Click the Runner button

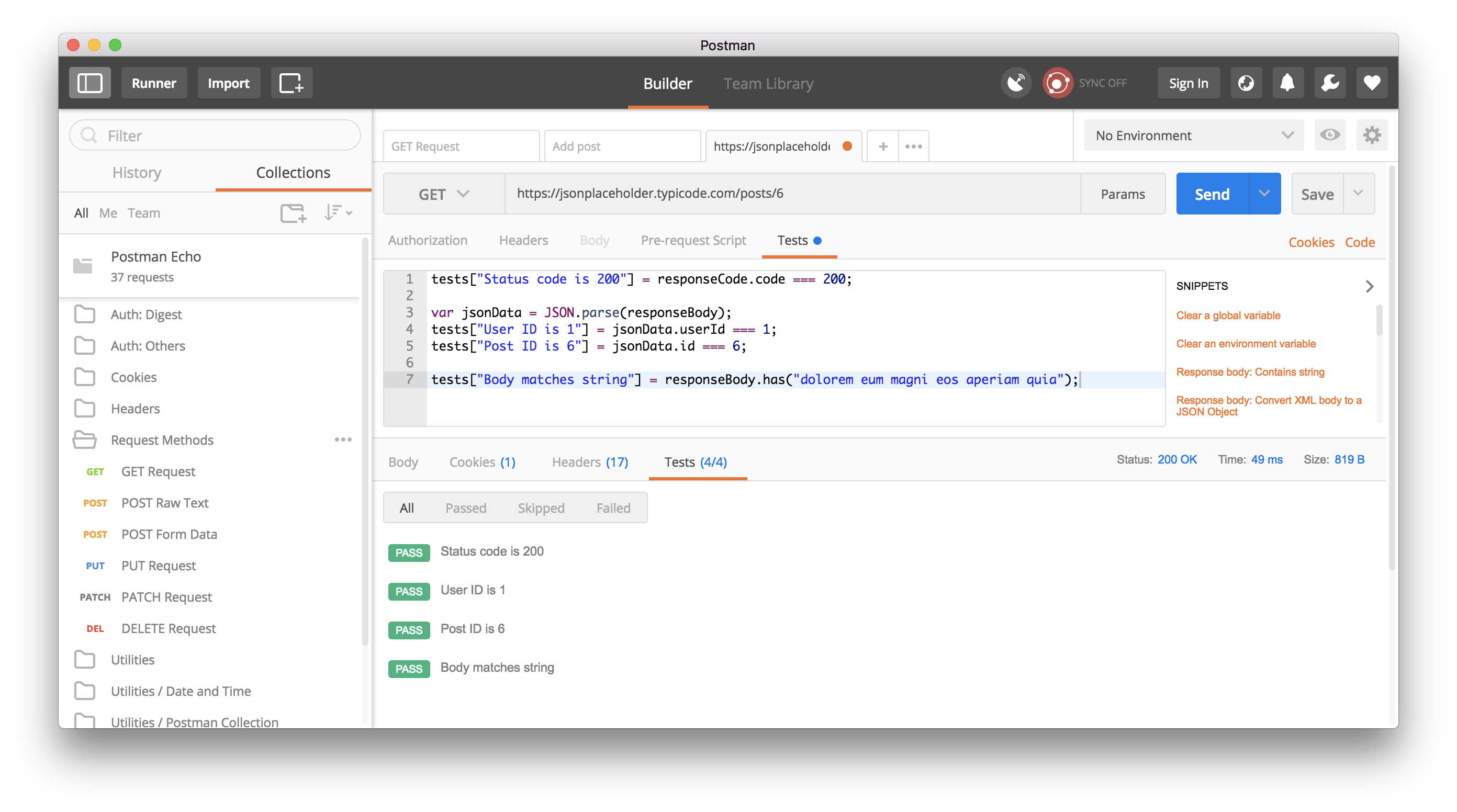[154, 83]
